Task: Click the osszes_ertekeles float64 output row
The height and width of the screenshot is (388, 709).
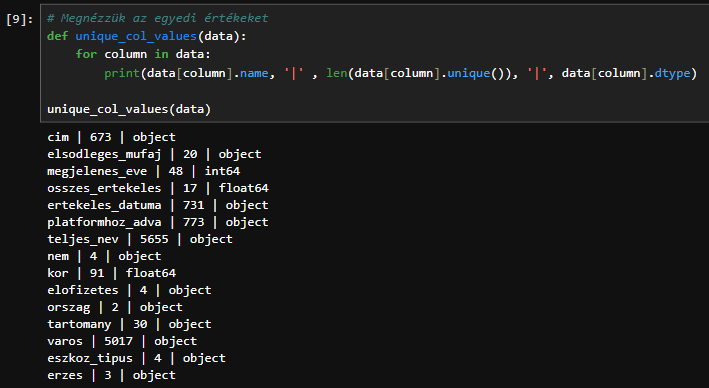Action: (158, 188)
